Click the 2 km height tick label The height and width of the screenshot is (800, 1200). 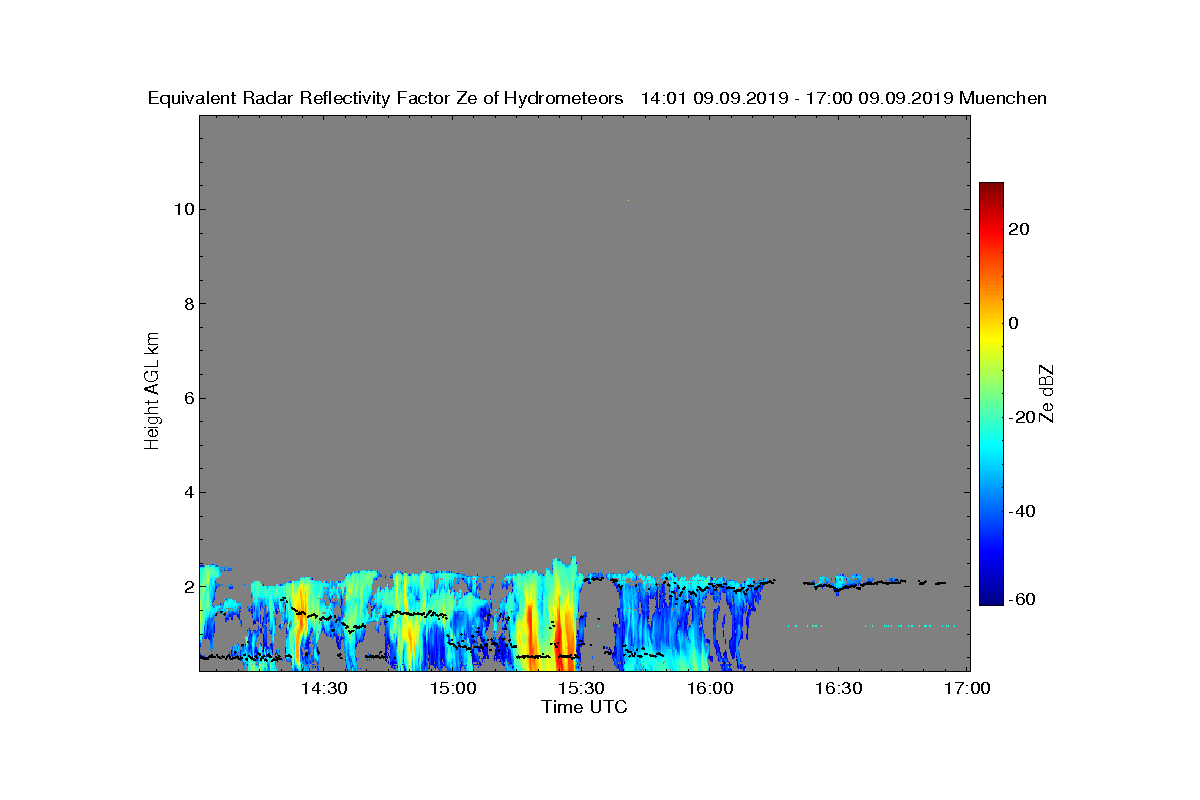187,586
